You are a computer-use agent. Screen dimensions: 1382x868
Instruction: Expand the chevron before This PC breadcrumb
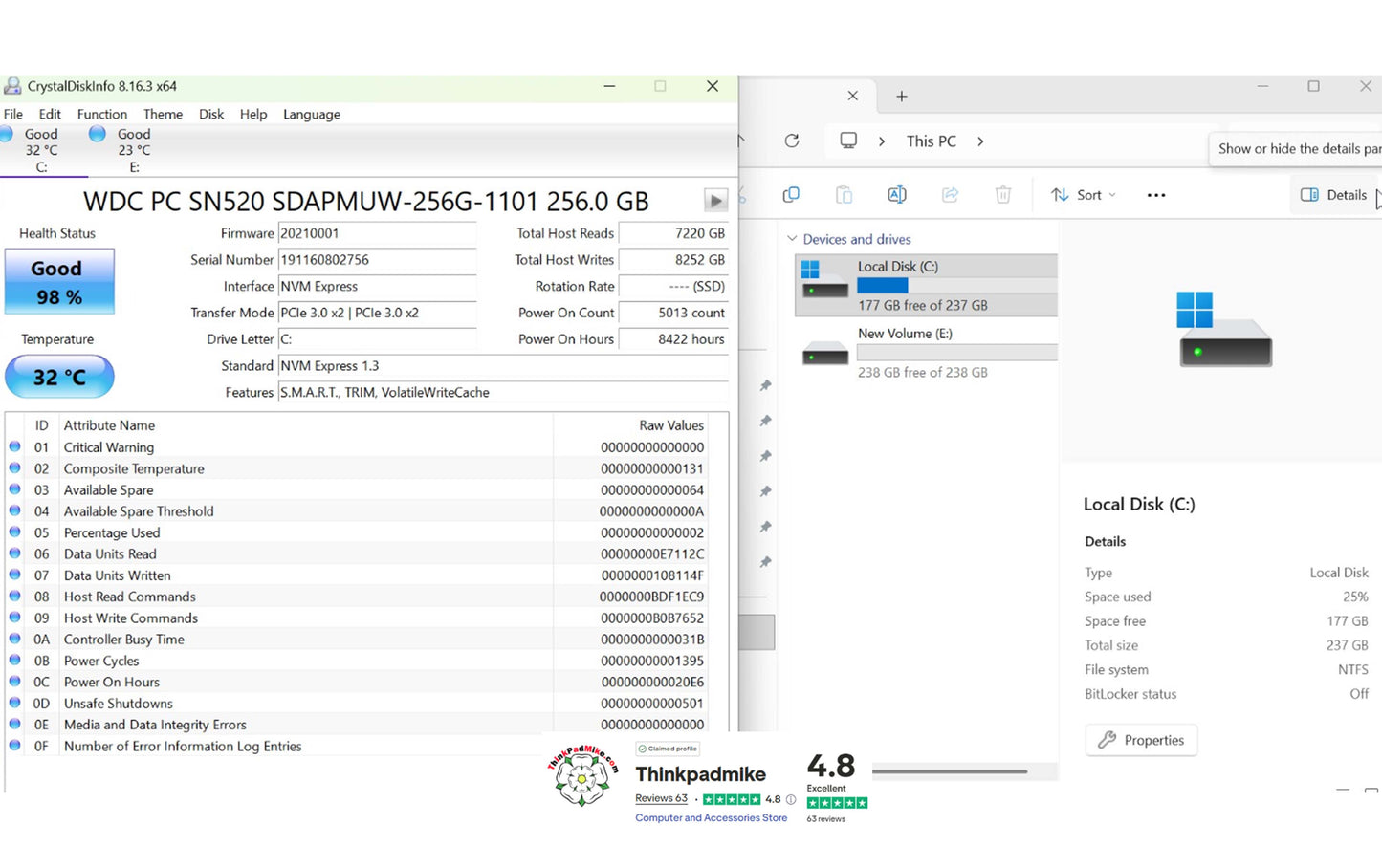(x=882, y=141)
